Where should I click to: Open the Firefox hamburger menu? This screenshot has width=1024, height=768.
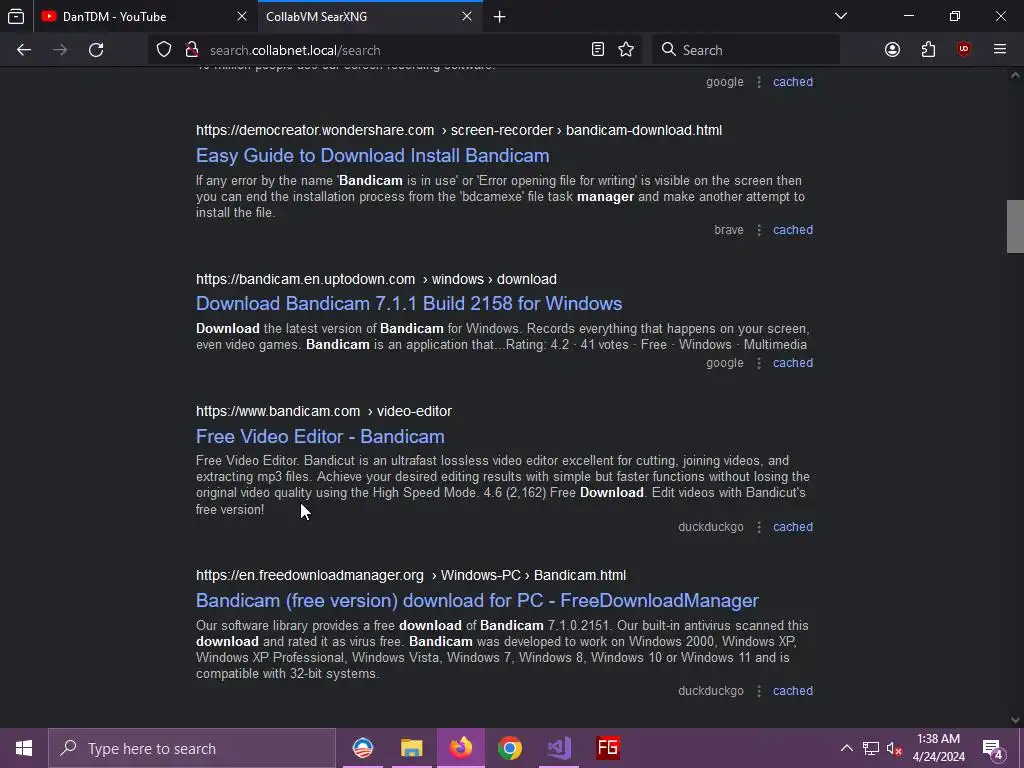point(1000,50)
